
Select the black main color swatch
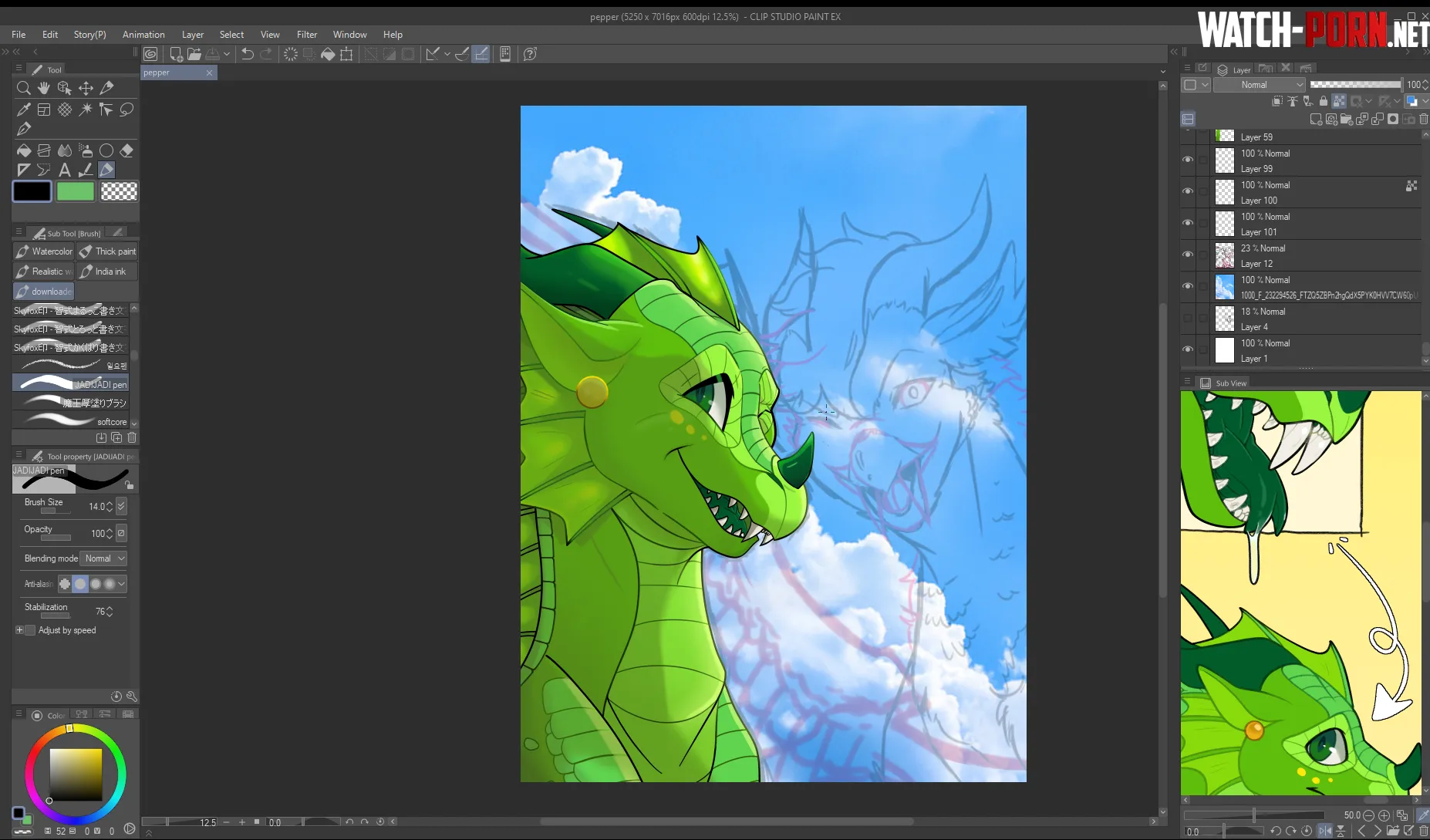pos(32,191)
